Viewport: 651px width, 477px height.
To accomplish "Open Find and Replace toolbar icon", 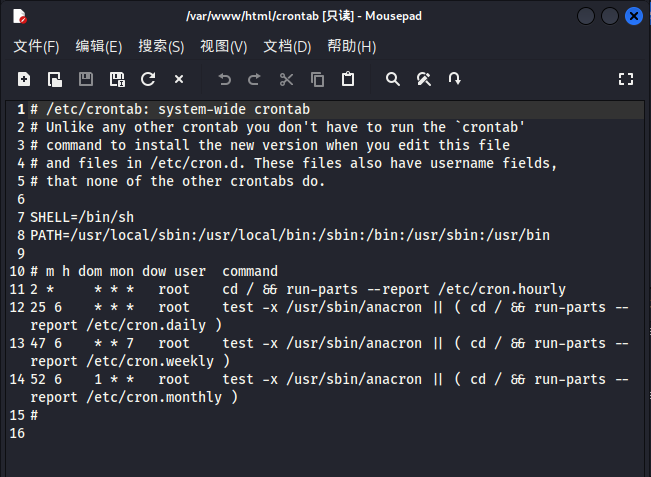I will coord(424,79).
